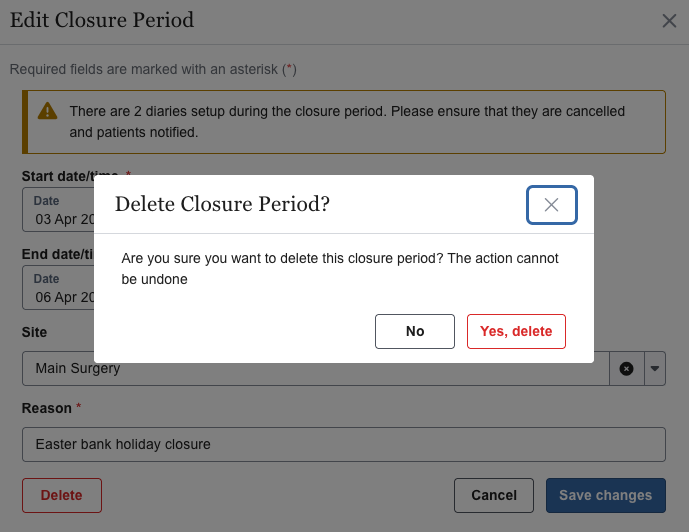Click the Save changes button

coord(605,495)
